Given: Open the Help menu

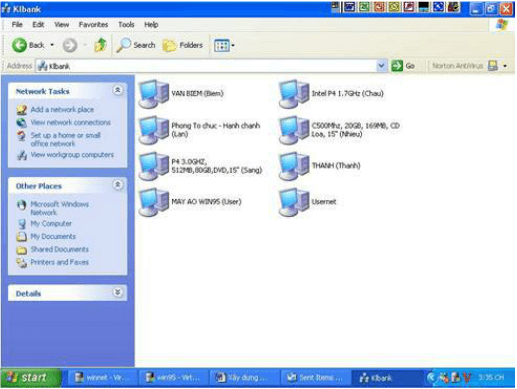Looking at the screenshot, I should coord(151,24).
